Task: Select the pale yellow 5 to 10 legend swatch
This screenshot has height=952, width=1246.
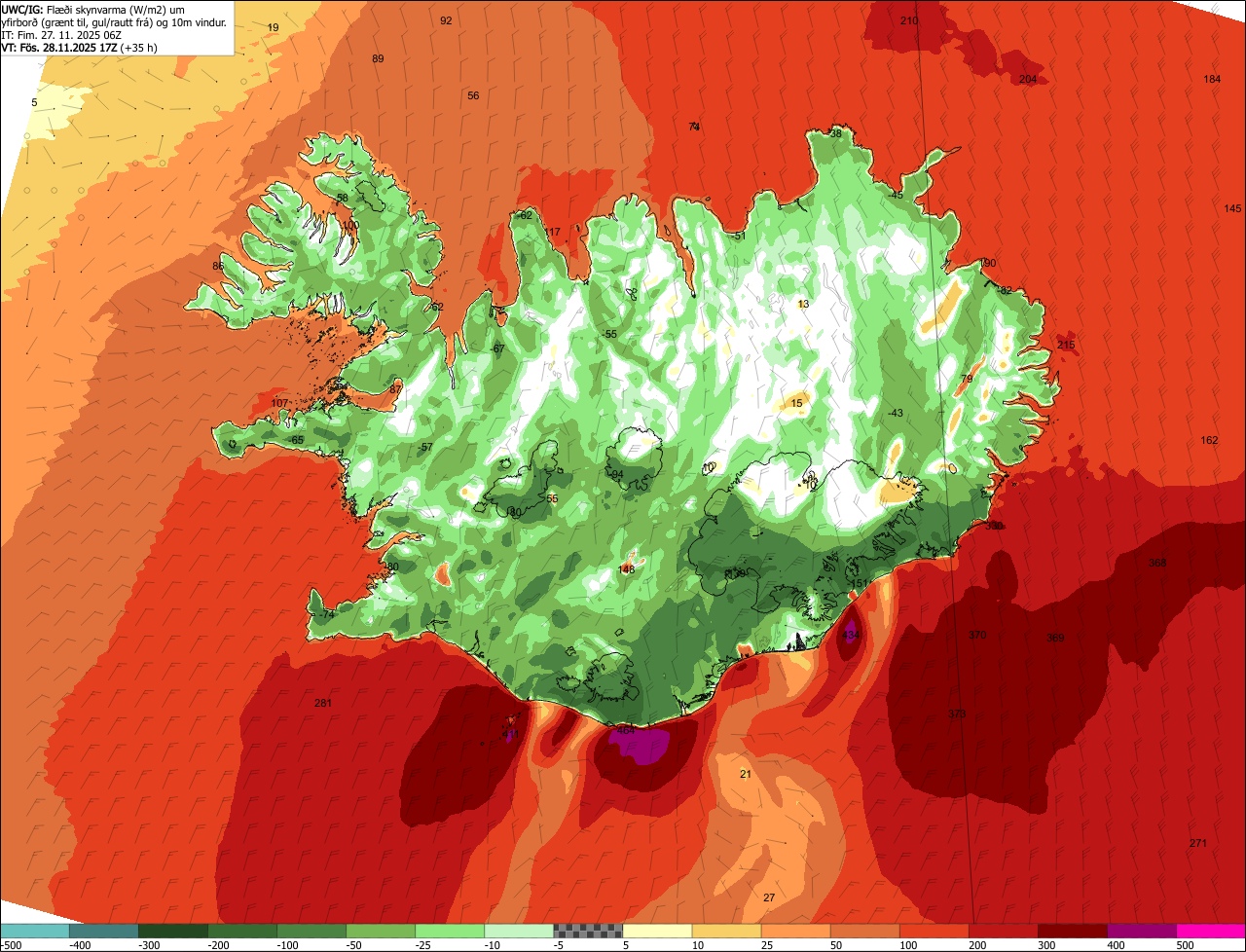Action: click(656, 931)
